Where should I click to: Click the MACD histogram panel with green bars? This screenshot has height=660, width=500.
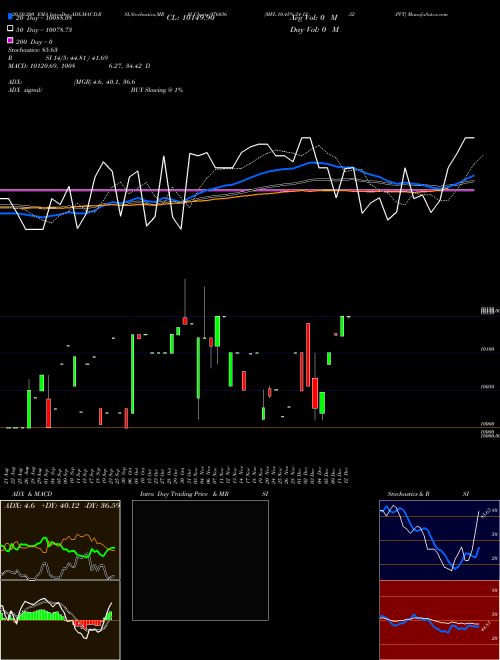60,620
